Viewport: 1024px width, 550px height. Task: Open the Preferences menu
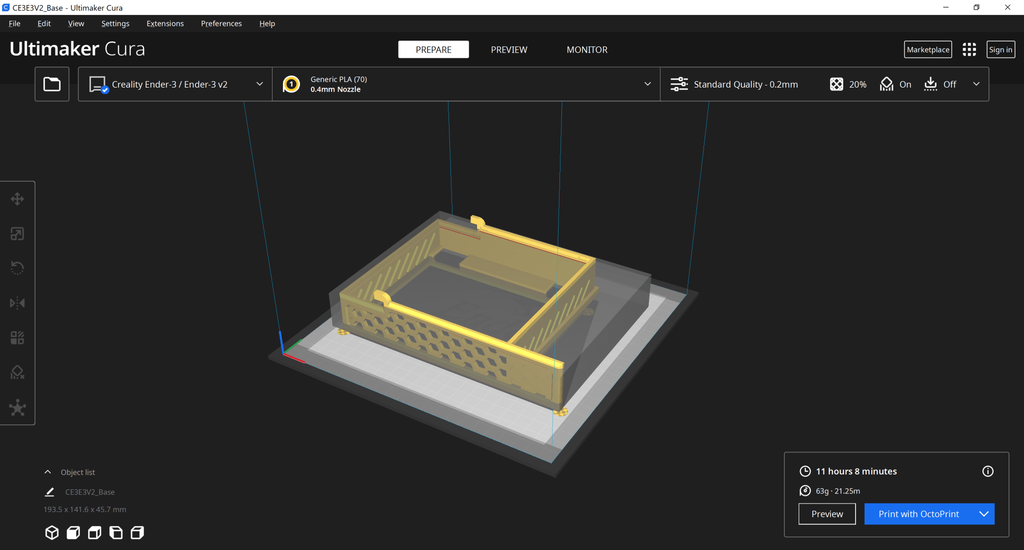[221, 24]
